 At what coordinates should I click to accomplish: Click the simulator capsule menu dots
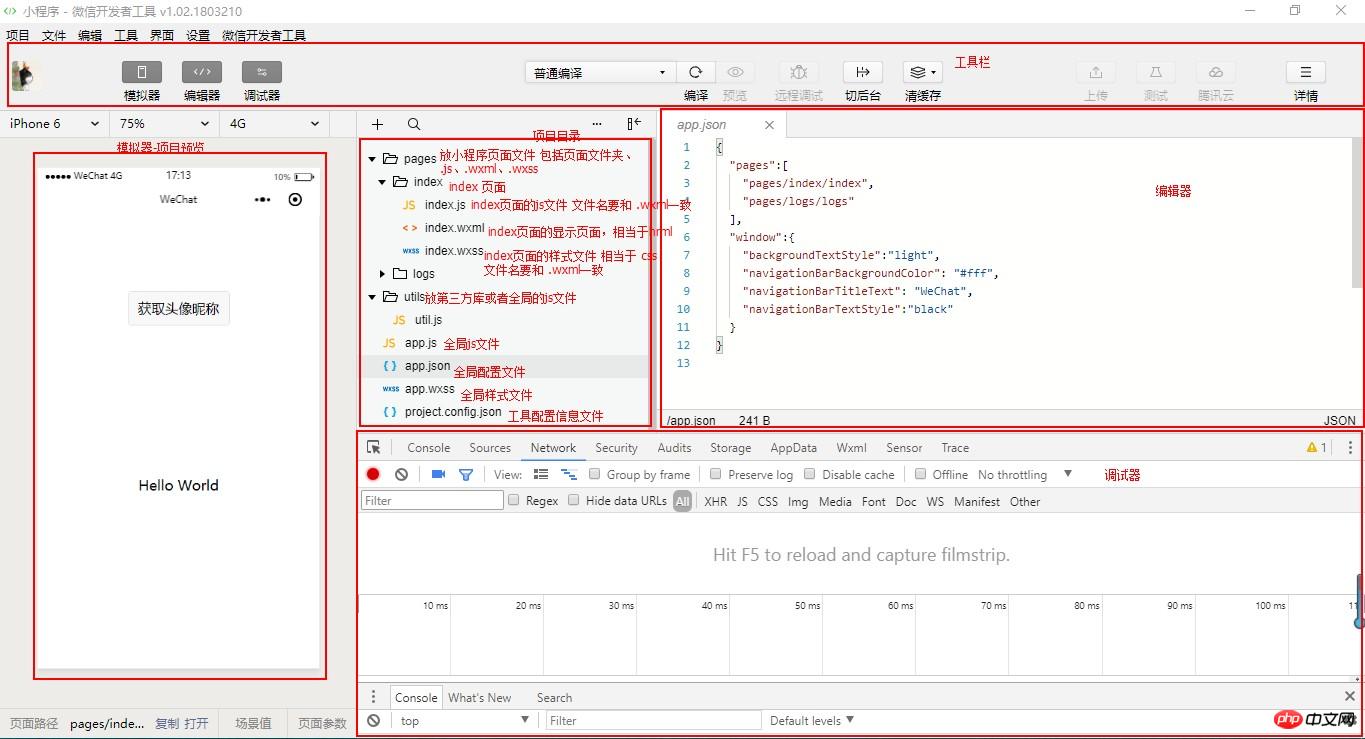coord(262,199)
